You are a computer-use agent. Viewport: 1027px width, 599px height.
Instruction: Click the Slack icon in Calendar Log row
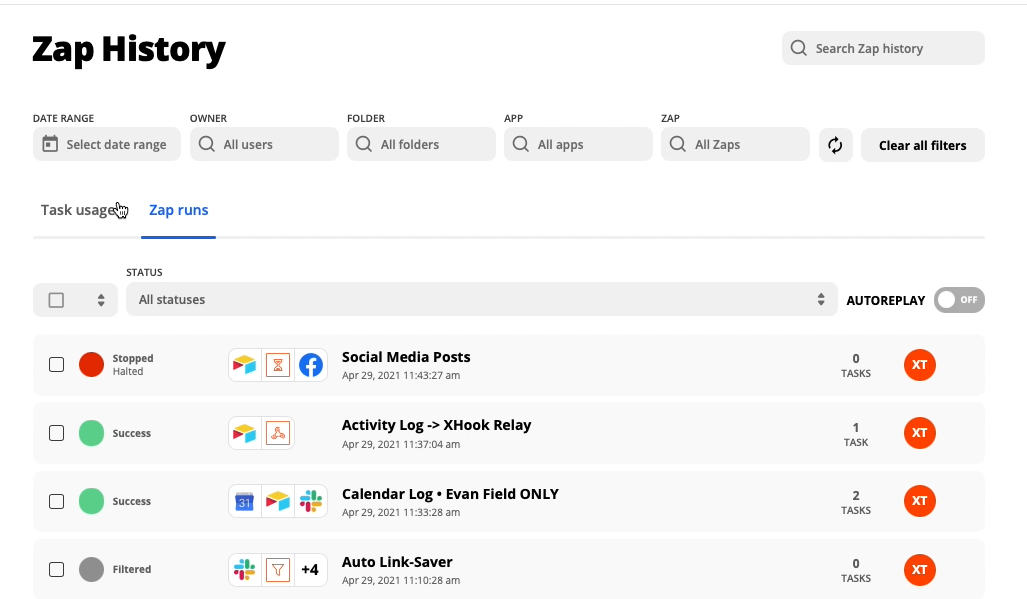pyautogui.click(x=311, y=501)
